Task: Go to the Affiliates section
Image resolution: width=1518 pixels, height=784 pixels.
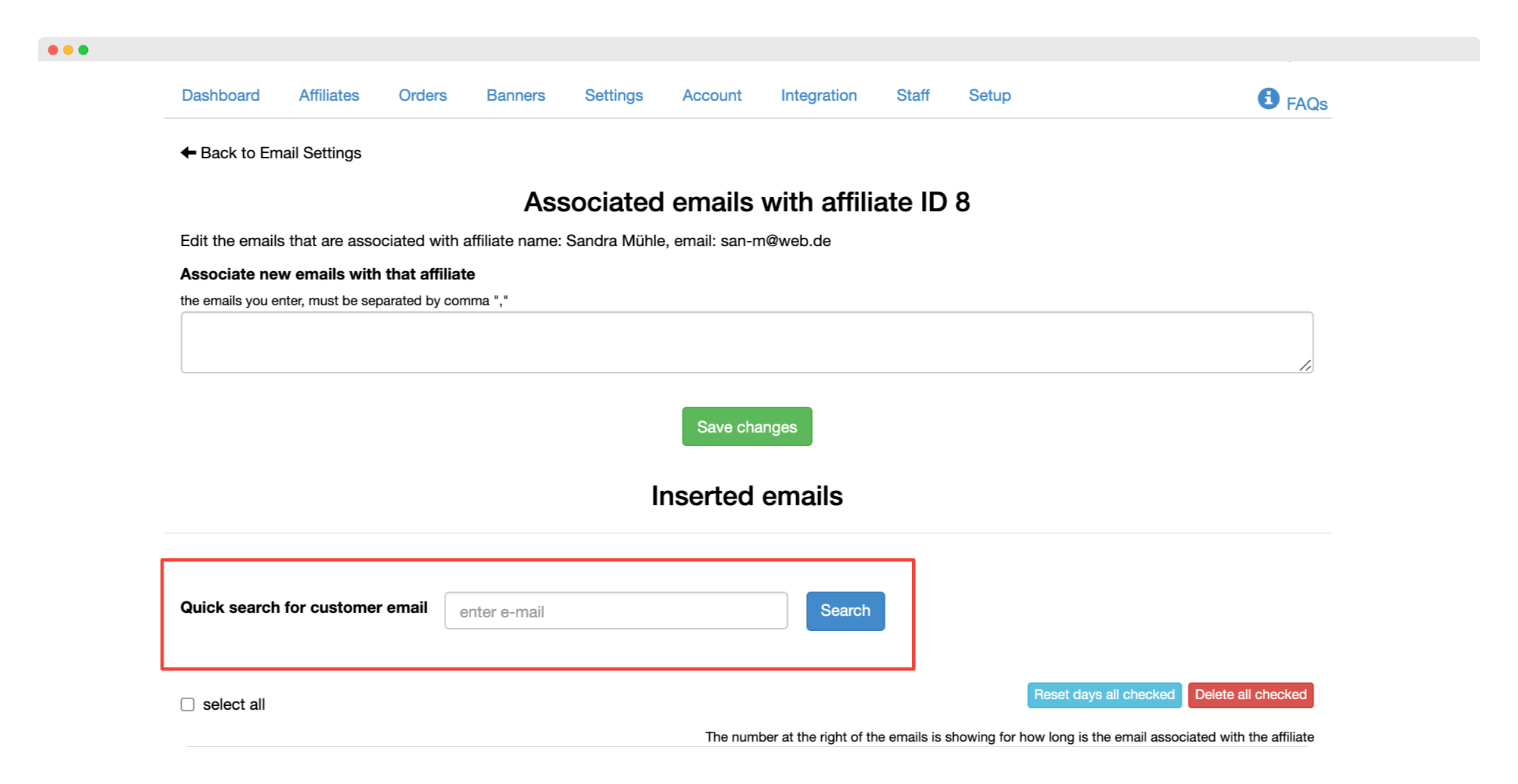Action: click(x=329, y=95)
